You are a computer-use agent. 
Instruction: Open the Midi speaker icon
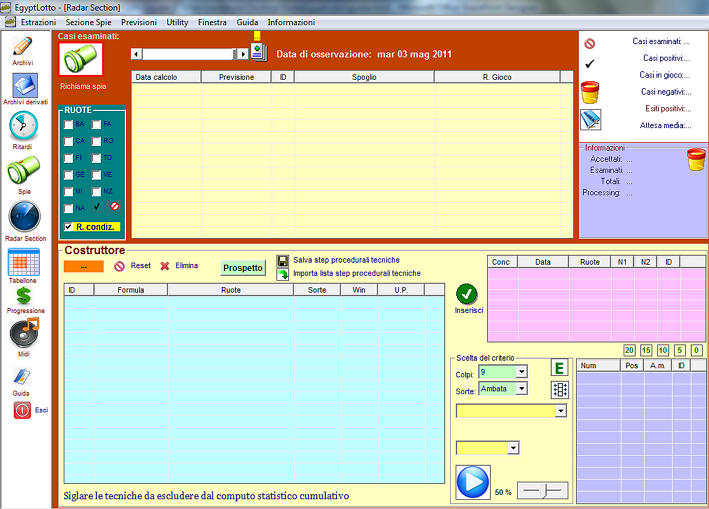pyautogui.click(x=24, y=333)
